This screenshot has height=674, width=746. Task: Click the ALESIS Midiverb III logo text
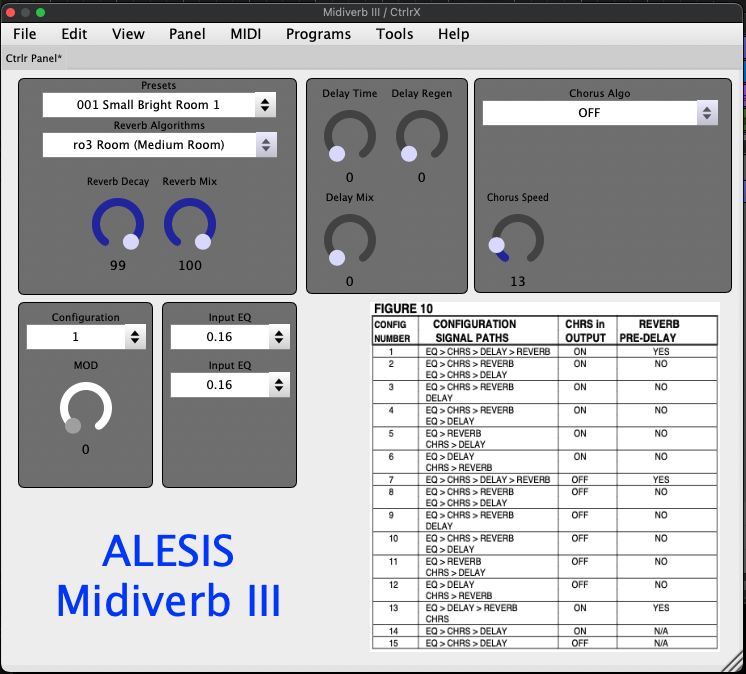(168, 576)
